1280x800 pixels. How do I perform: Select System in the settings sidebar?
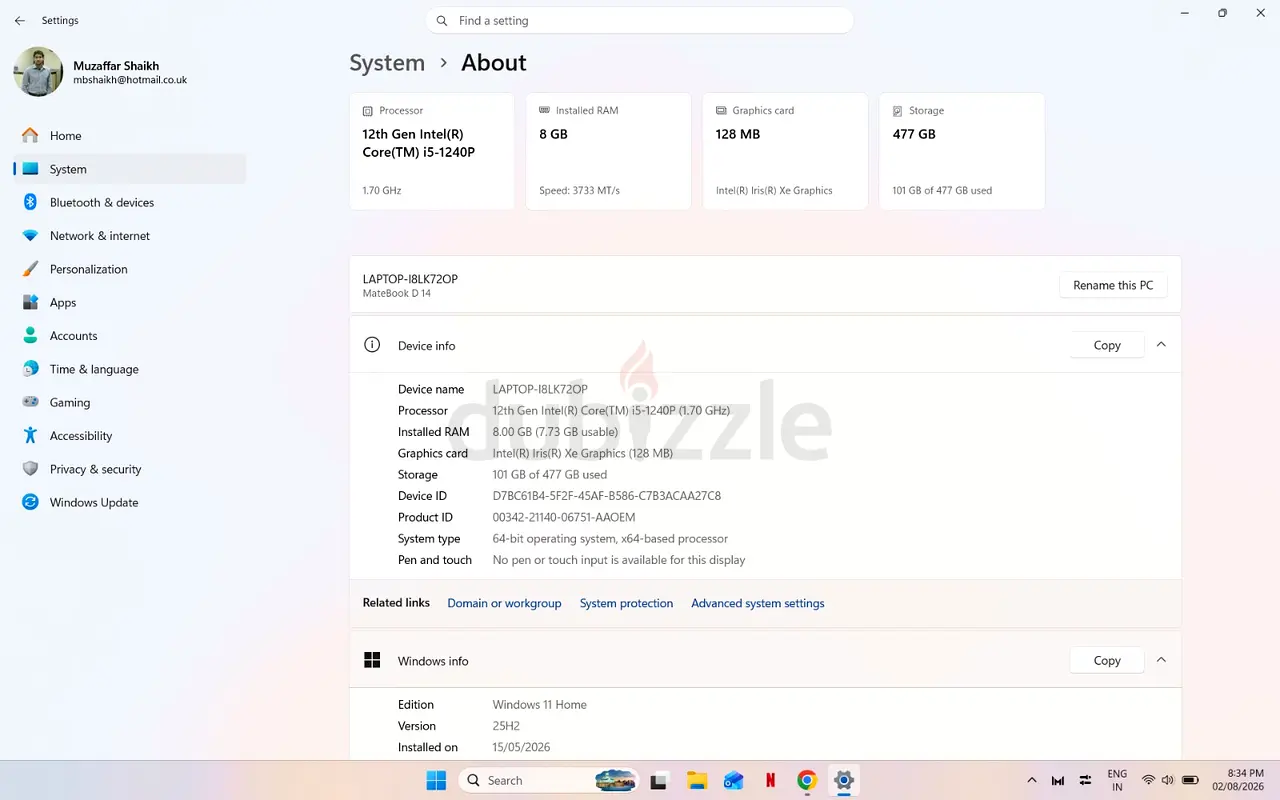pos(129,169)
